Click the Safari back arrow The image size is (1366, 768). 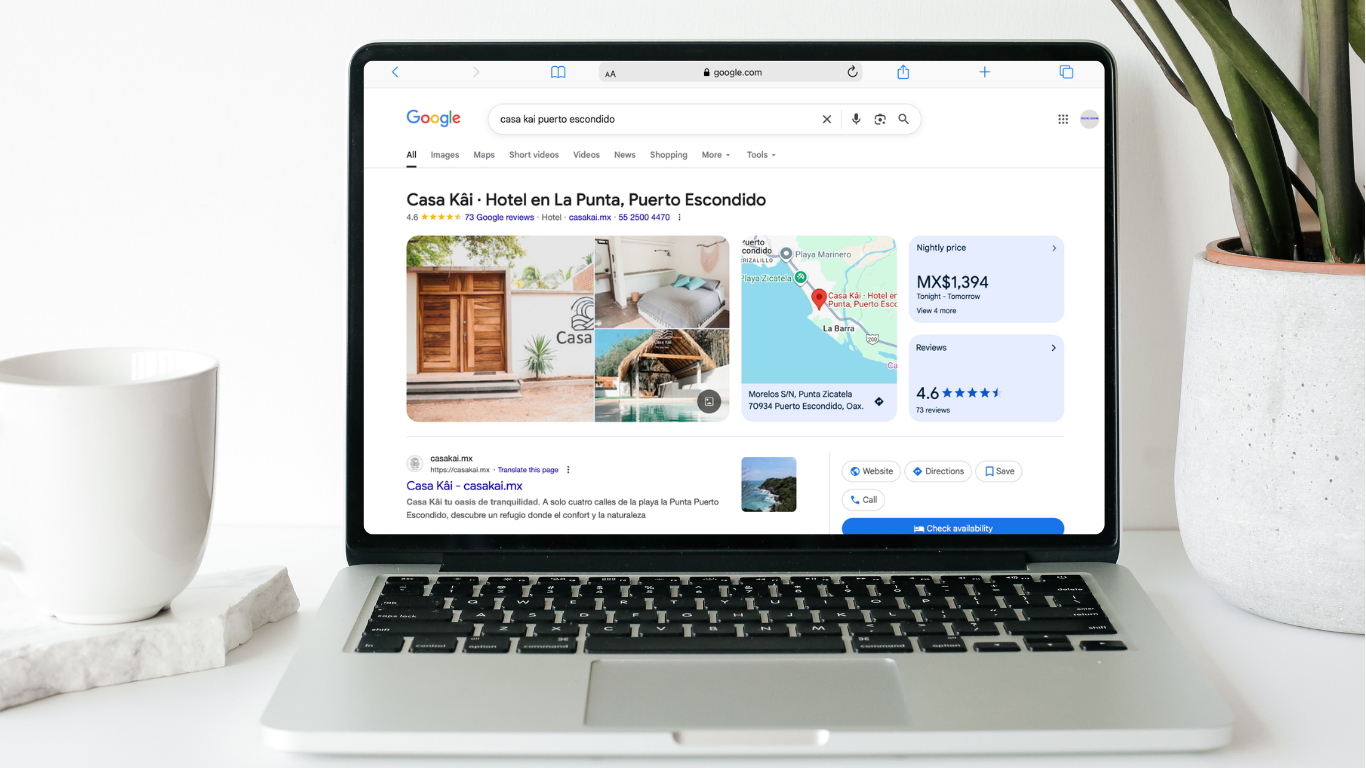(x=395, y=72)
